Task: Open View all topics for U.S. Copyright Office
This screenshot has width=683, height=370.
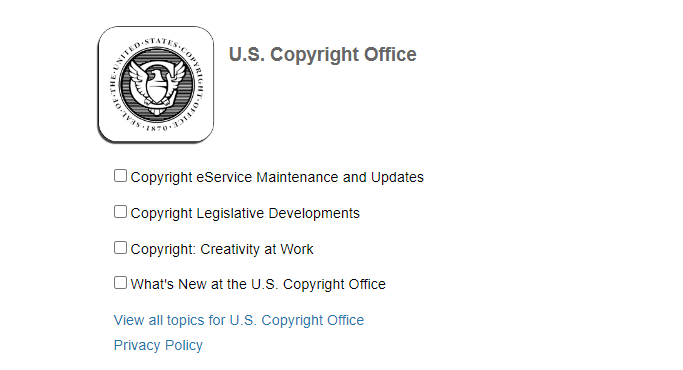Action: [239, 320]
